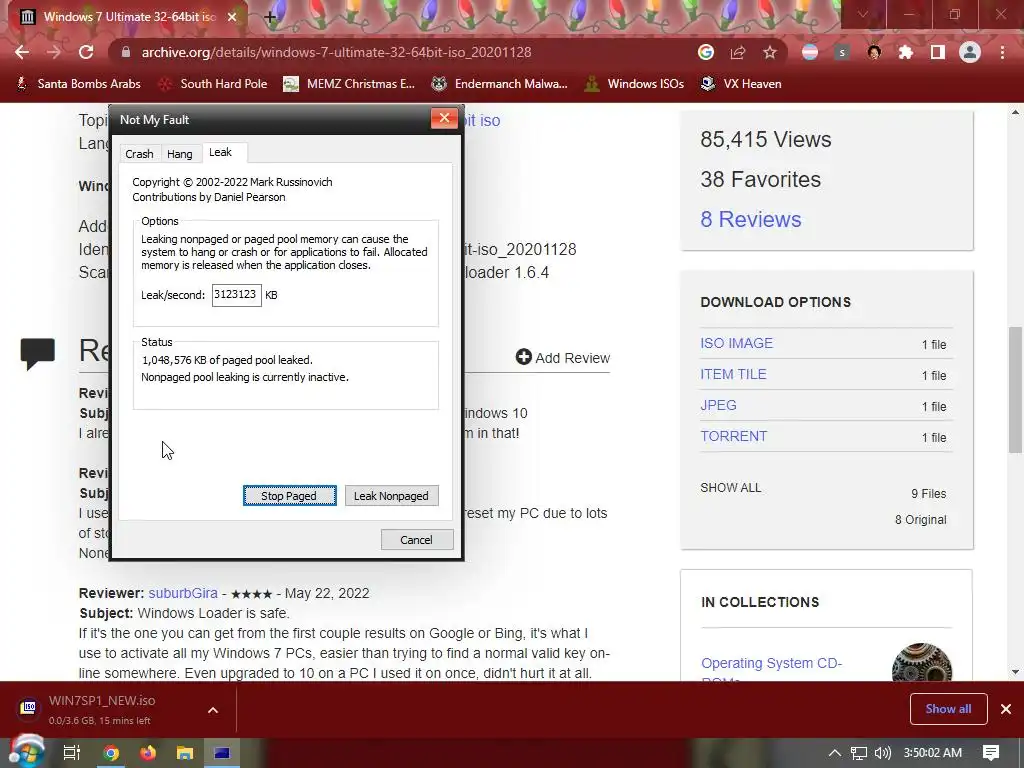1024x768 pixels.
Task: Click the Leak/second KB input field
Action: tap(236, 295)
